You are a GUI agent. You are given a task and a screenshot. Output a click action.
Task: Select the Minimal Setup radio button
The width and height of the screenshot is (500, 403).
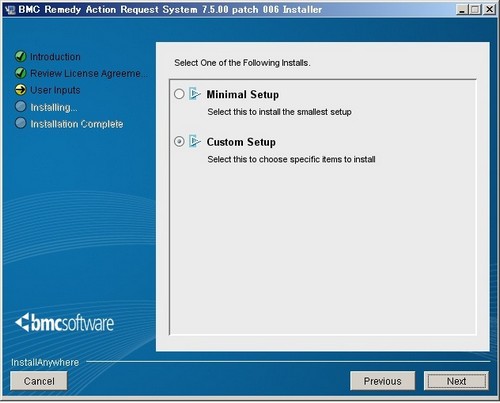tap(179, 94)
